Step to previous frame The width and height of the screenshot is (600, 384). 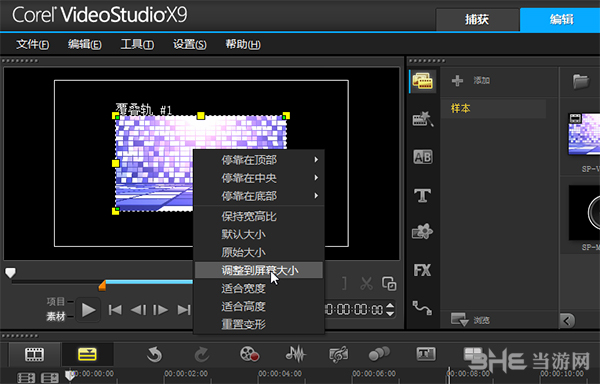139,310
